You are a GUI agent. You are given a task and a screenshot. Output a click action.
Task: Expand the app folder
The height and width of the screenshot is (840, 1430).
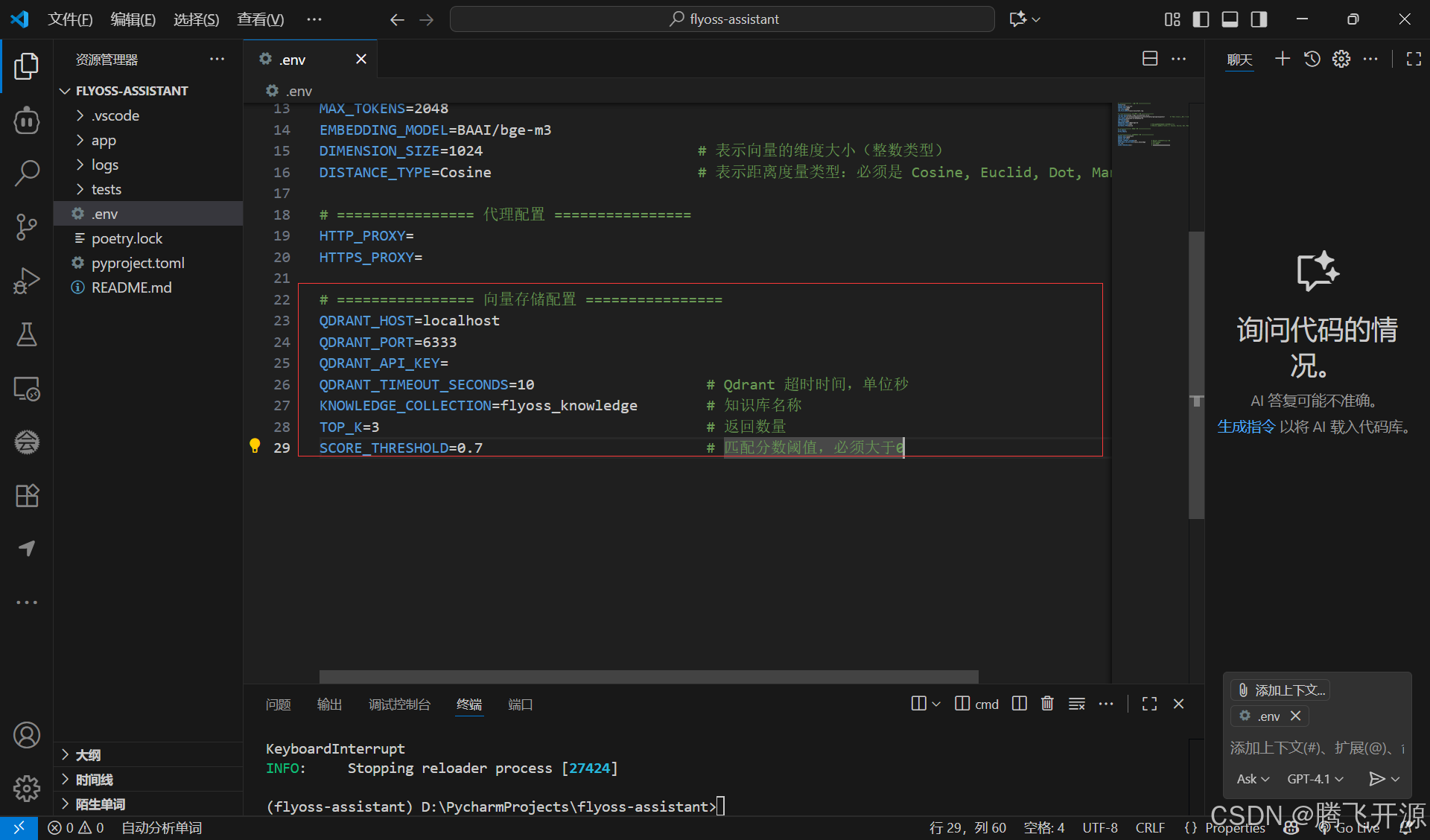coord(104,140)
